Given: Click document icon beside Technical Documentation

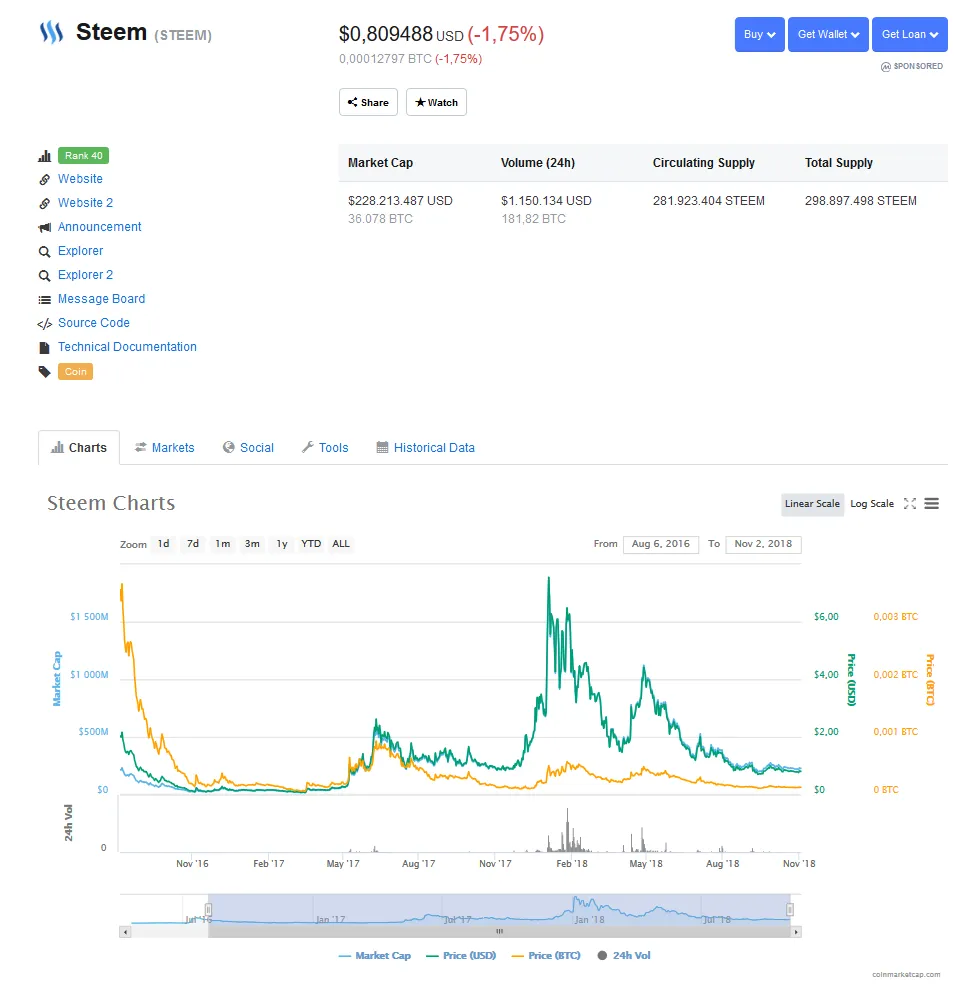Looking at the screenshot, I should click(x=44, y=348).
